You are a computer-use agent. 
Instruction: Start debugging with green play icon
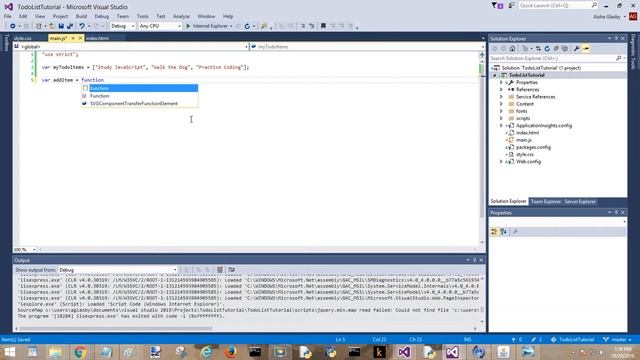tap(188, 26)
